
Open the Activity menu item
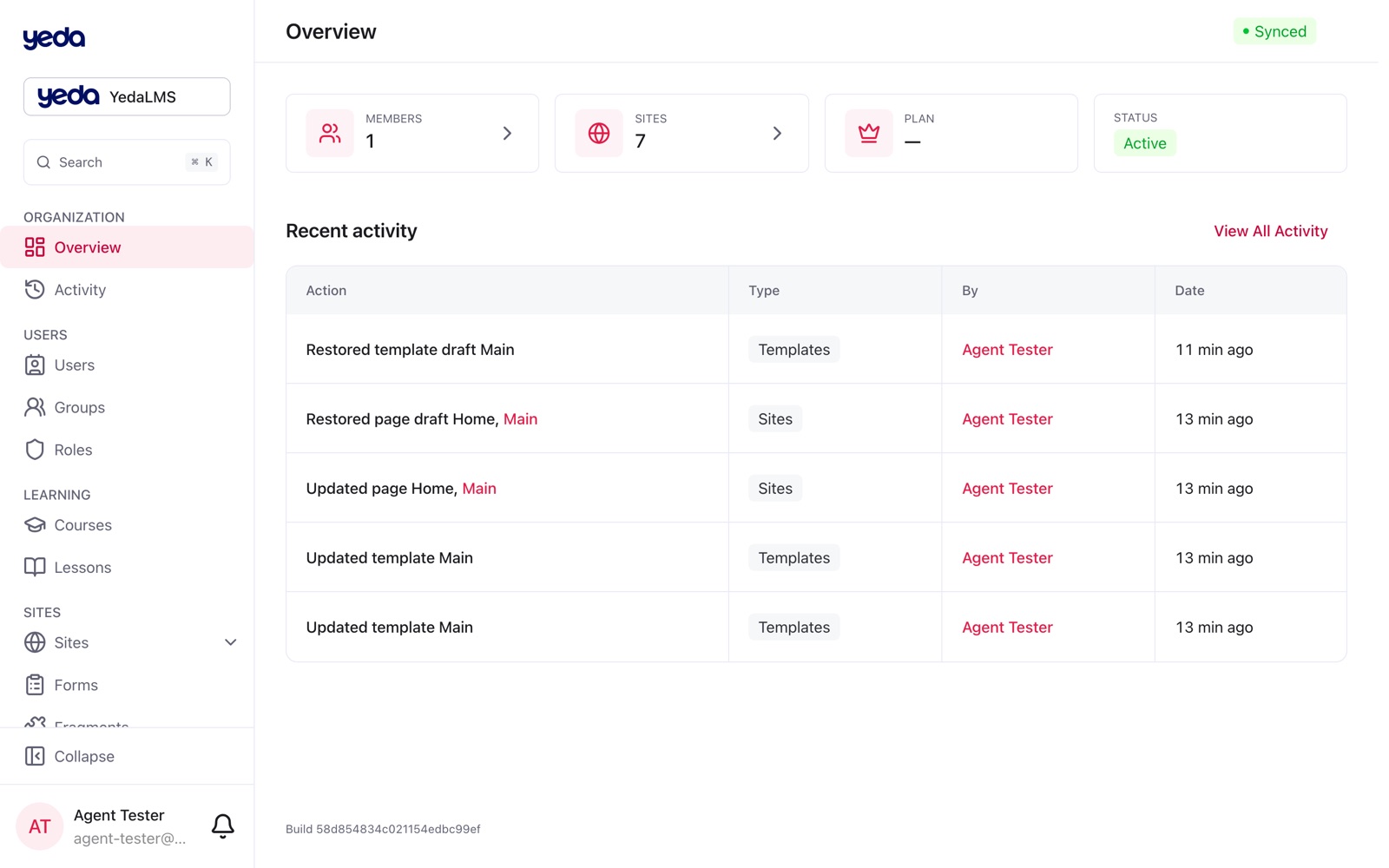tap(127, 290)
